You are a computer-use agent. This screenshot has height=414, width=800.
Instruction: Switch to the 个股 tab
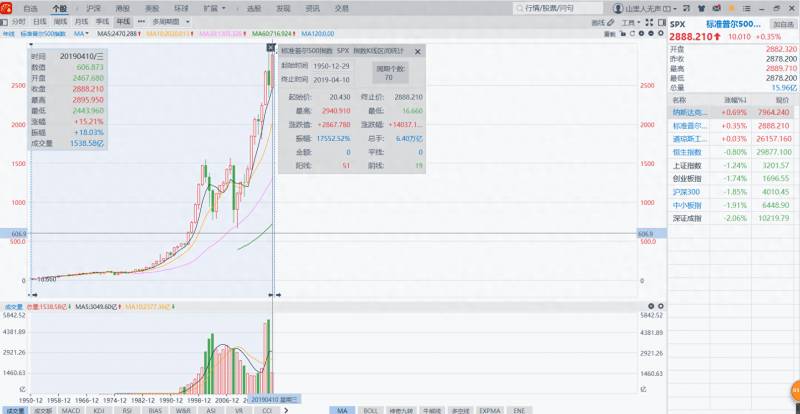coord(59,9)
